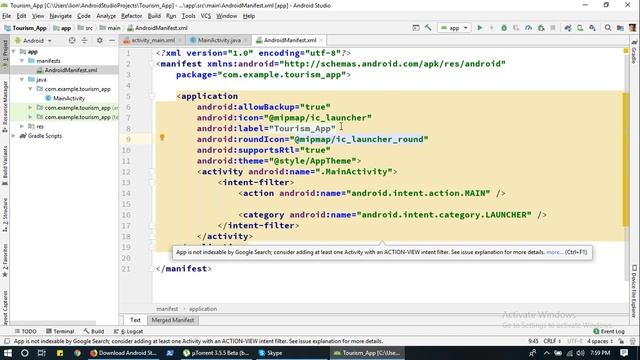Toggle the 2: Favorites side panel
Image resolution: width=640 pixels, height=360 pixels.
click(5, 260)
